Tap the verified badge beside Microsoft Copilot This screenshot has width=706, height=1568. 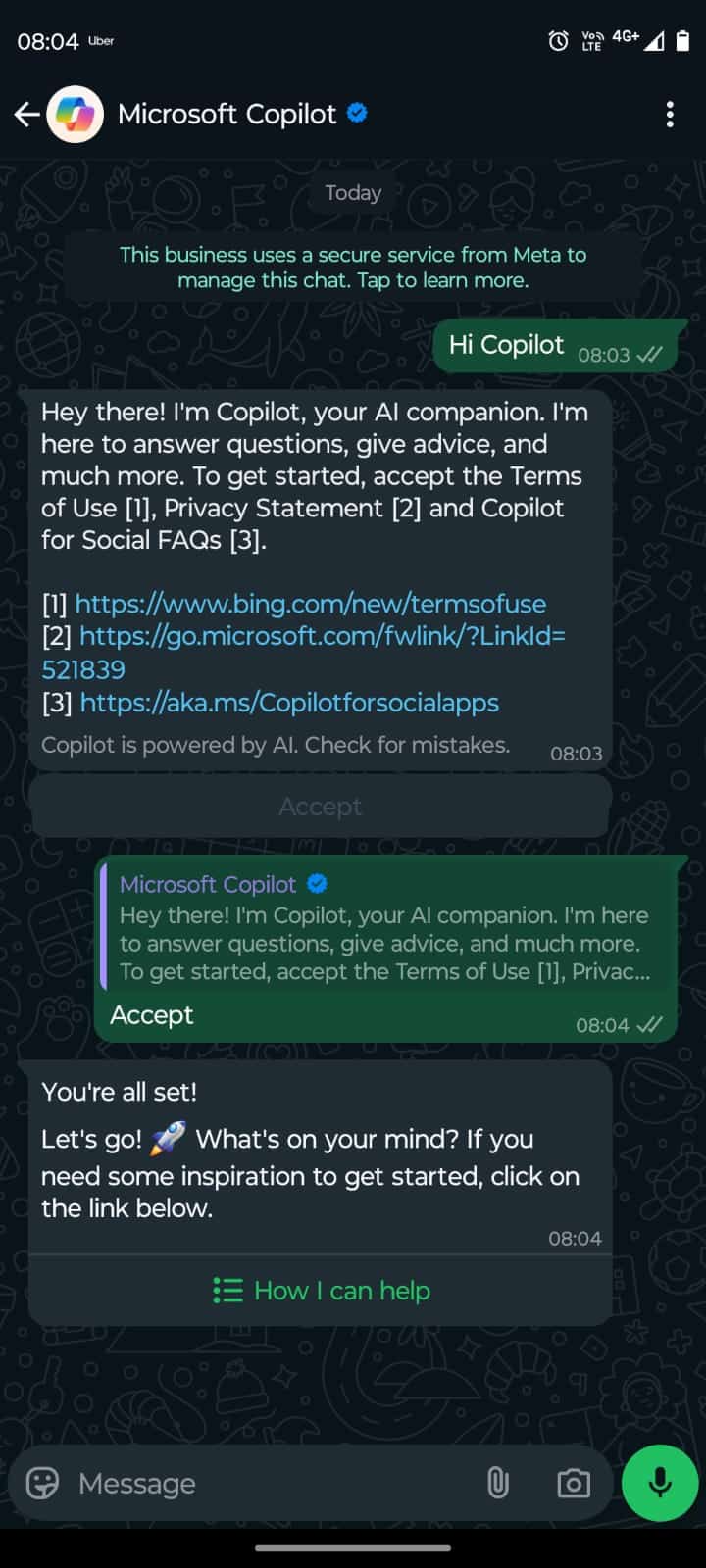pyautogui.click(x=358, y=114)
